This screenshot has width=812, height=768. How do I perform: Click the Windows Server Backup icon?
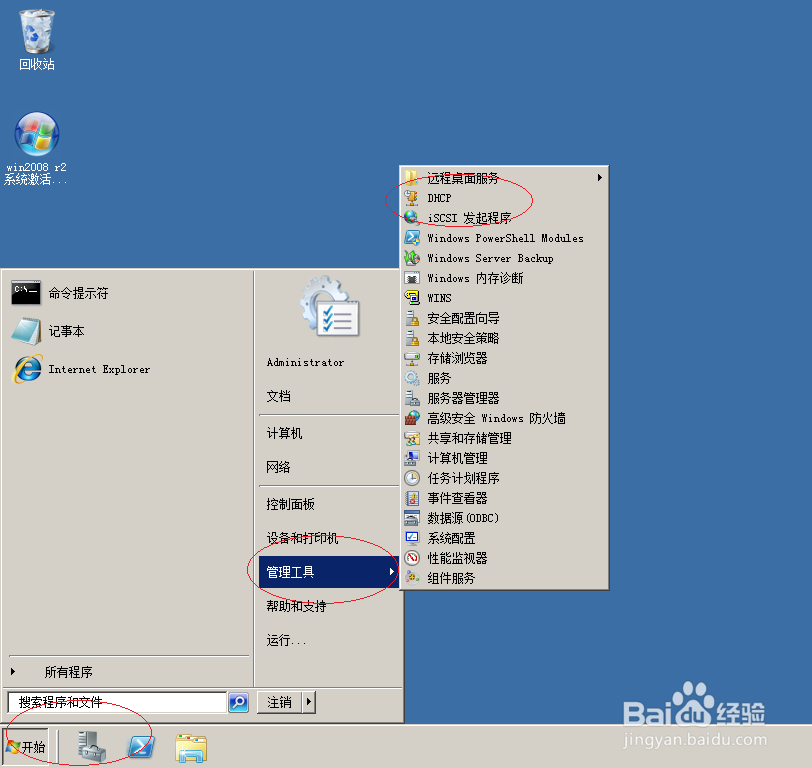412,258
